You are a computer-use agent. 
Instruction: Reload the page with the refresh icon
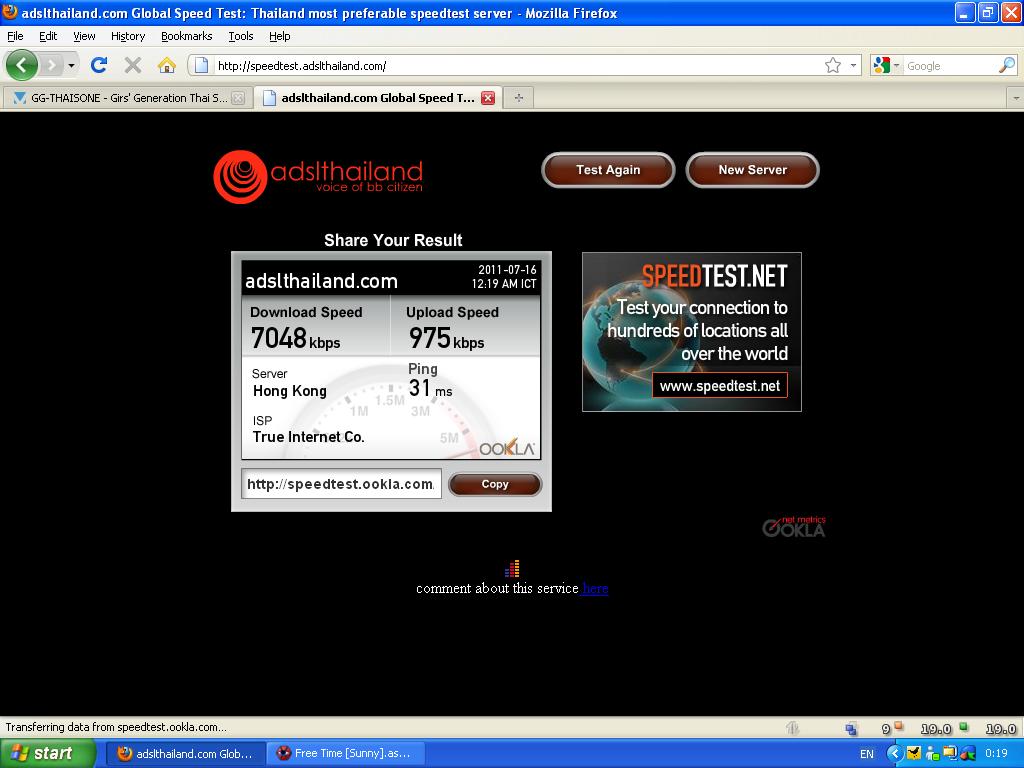[99, 65]
